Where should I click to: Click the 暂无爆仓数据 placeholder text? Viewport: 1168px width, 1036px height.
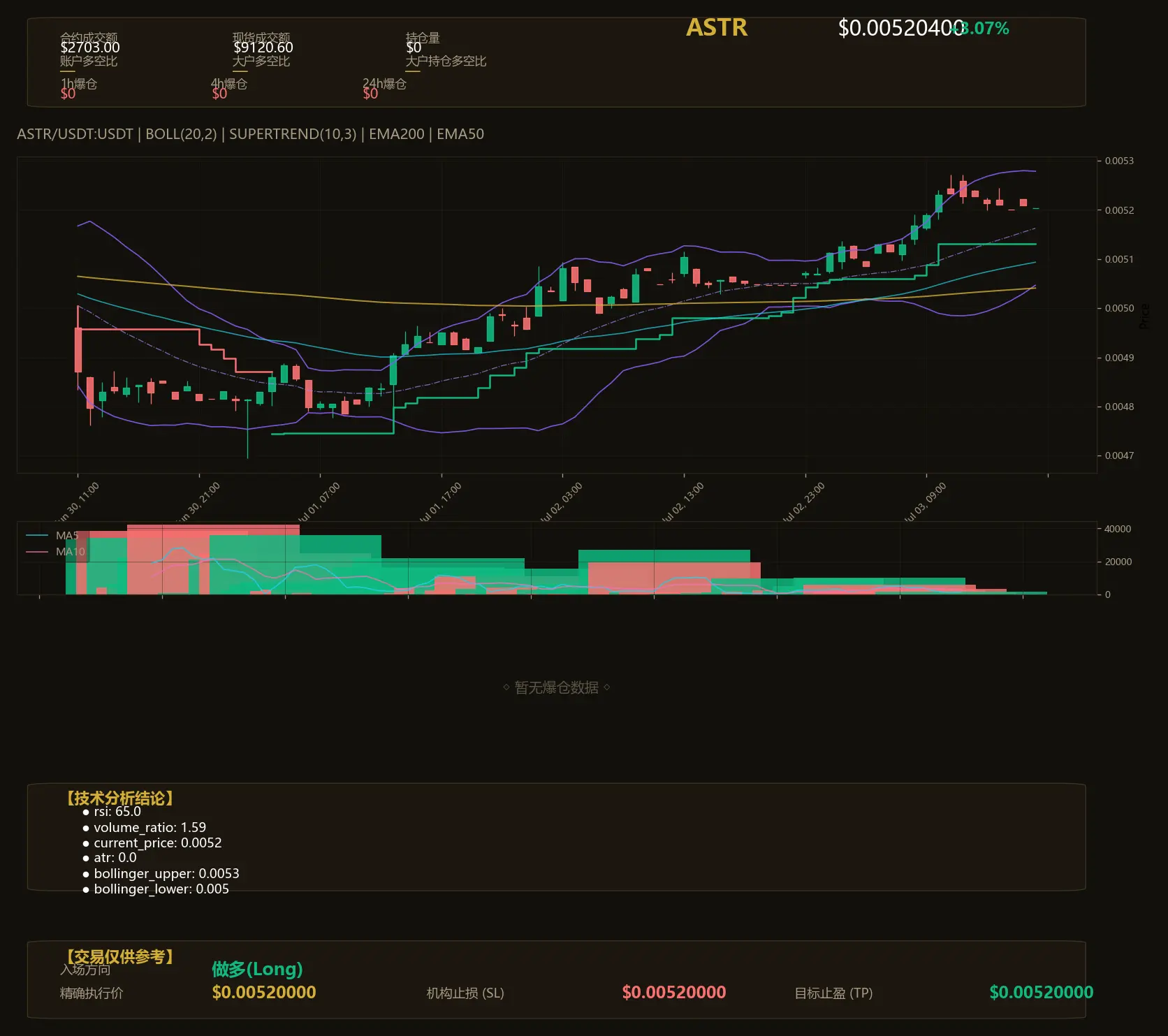click(x=556, y=687)
